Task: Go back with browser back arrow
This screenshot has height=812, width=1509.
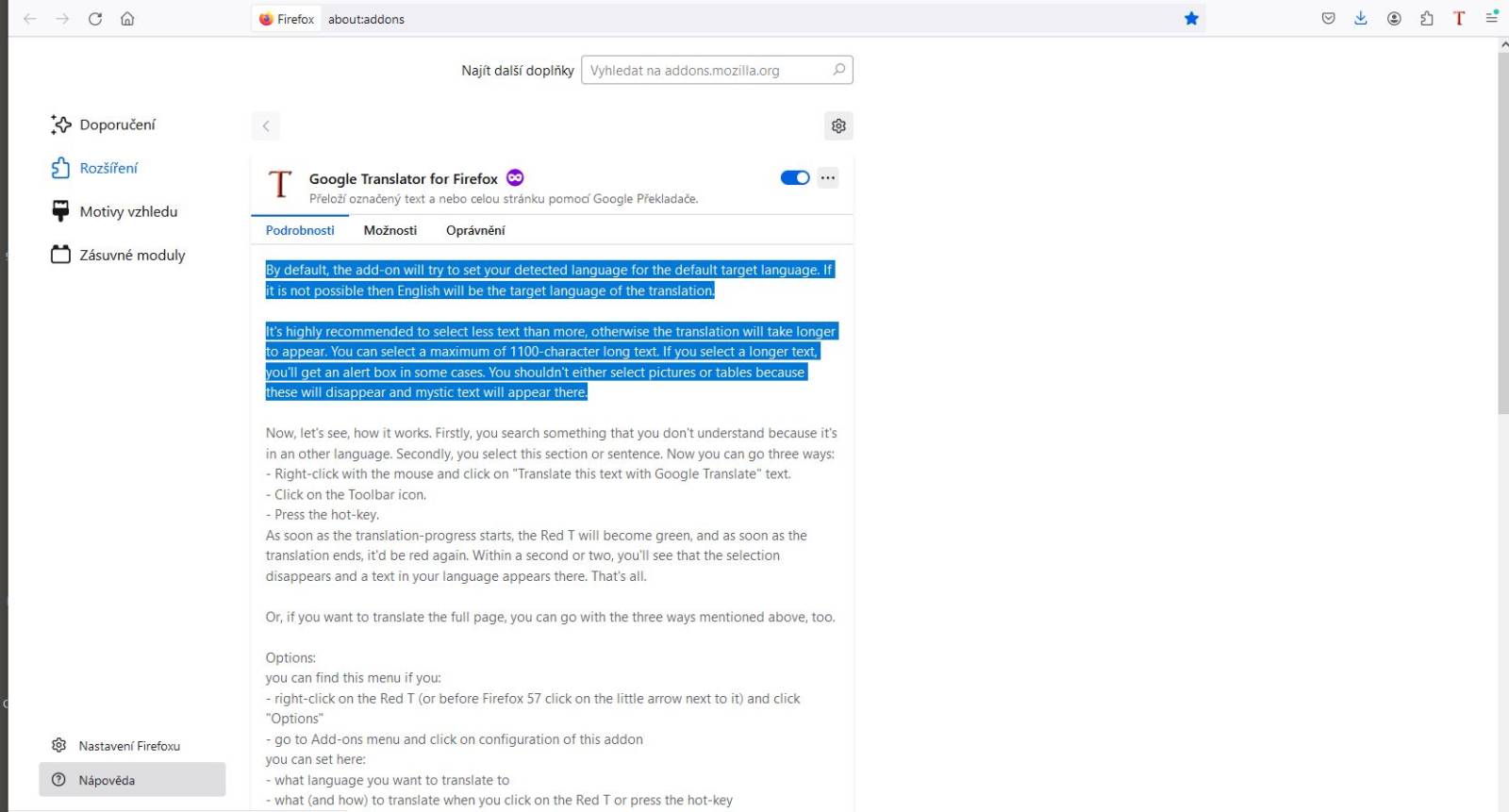Action: pos(30,19)
